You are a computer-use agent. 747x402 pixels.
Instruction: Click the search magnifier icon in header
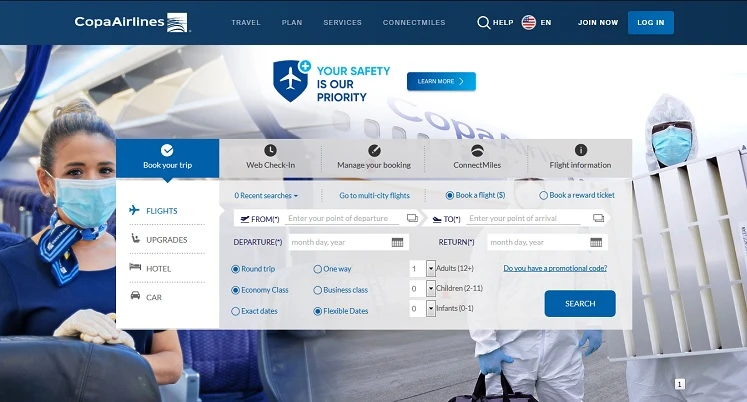(484, 22)
